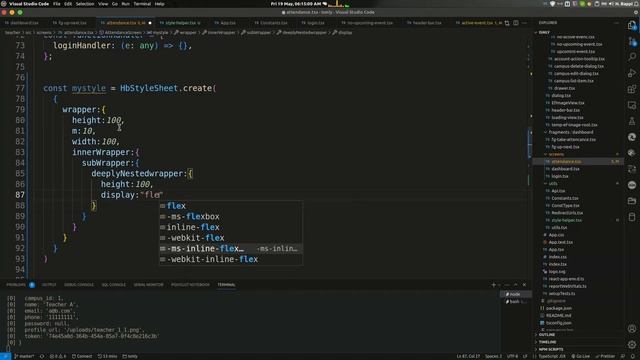Switch to the DEBUG CONSOLE tab
The image size is (640, 360).
(x=79, y=285)
